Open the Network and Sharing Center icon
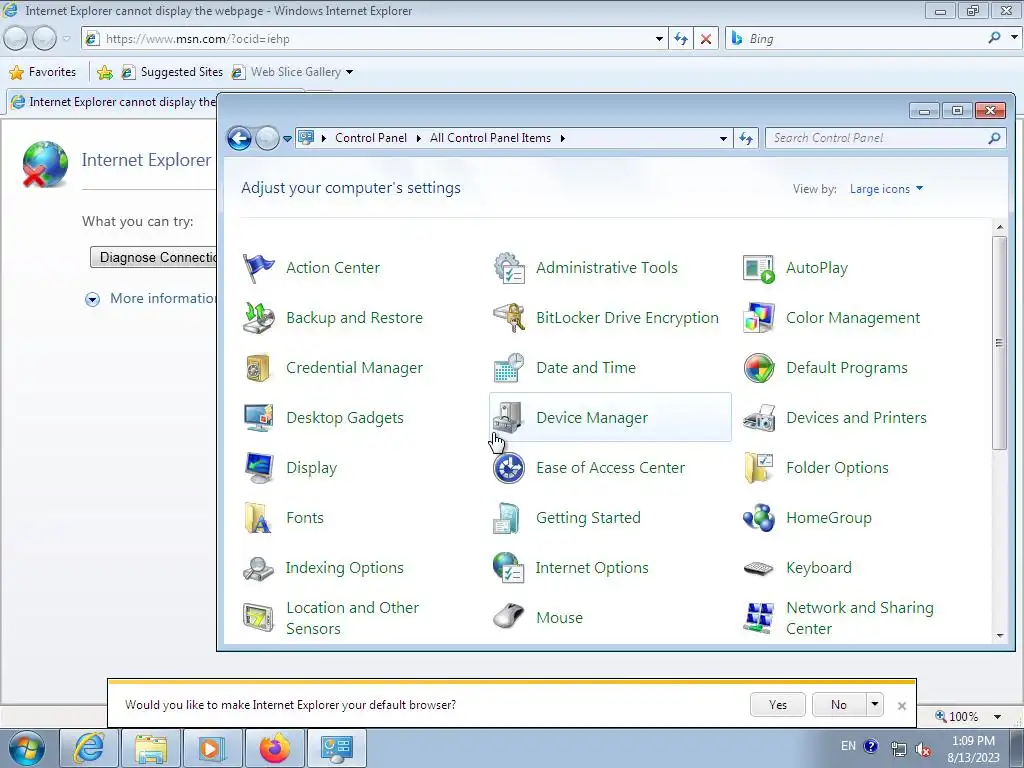This screenshot has width=1024, height=768. (759, 618)
